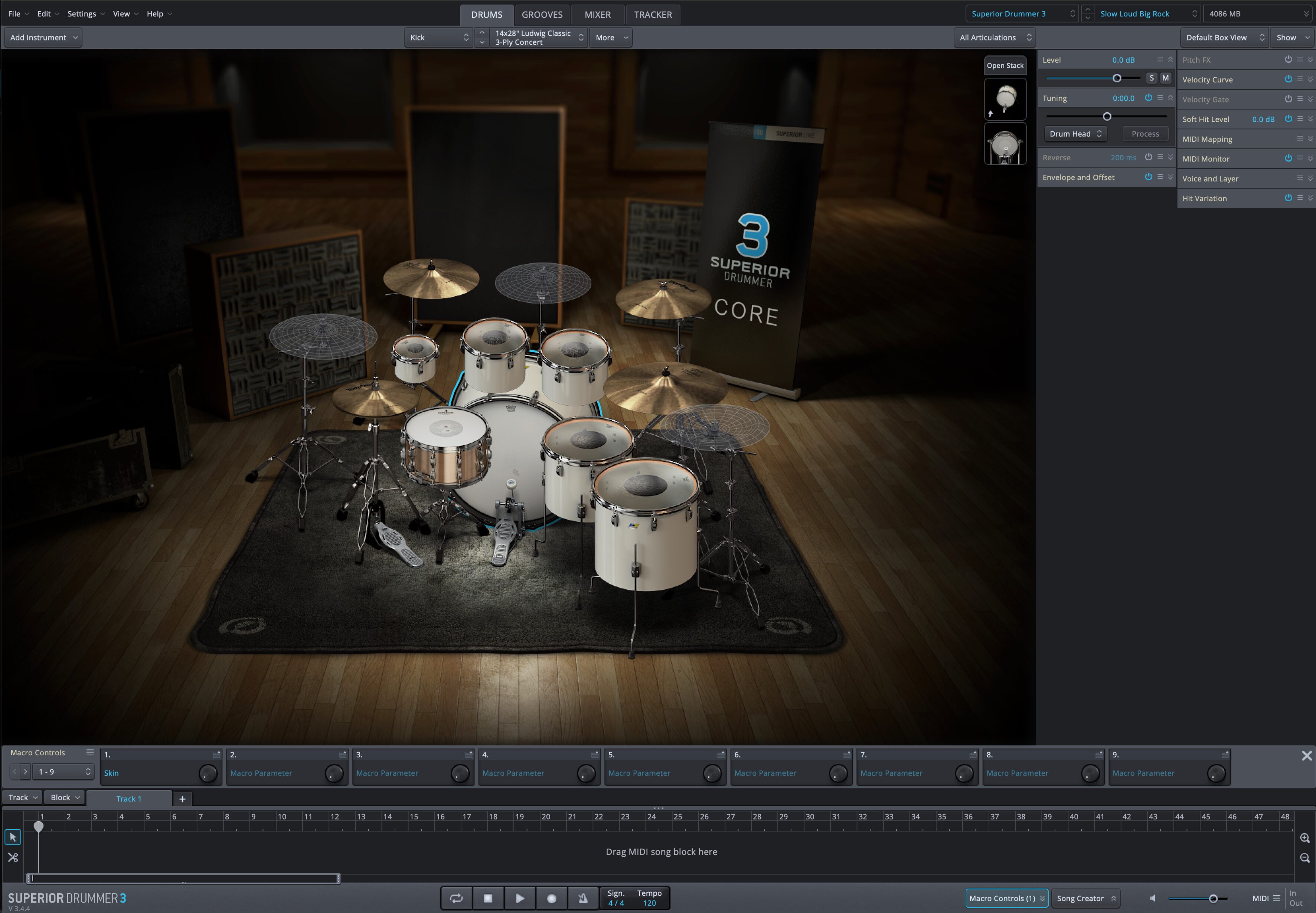The height and width of the screenshot is (913, 1316).
Task: Open the More button next to the drum name
Action: pyautogui.click(x=611, y=37)
